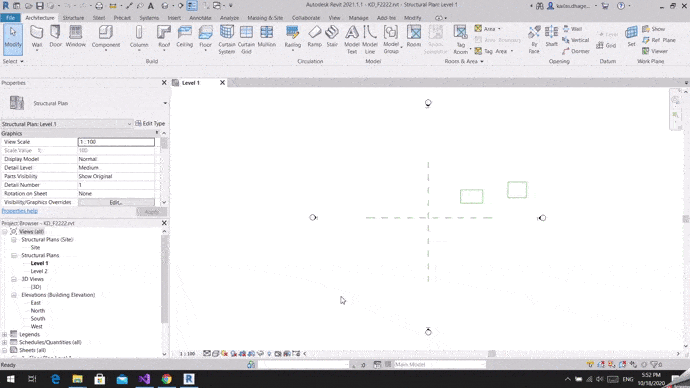Viewport: 690px width, 388px height.
Task: Click the Model Text tool
Action: pos(352,40)
